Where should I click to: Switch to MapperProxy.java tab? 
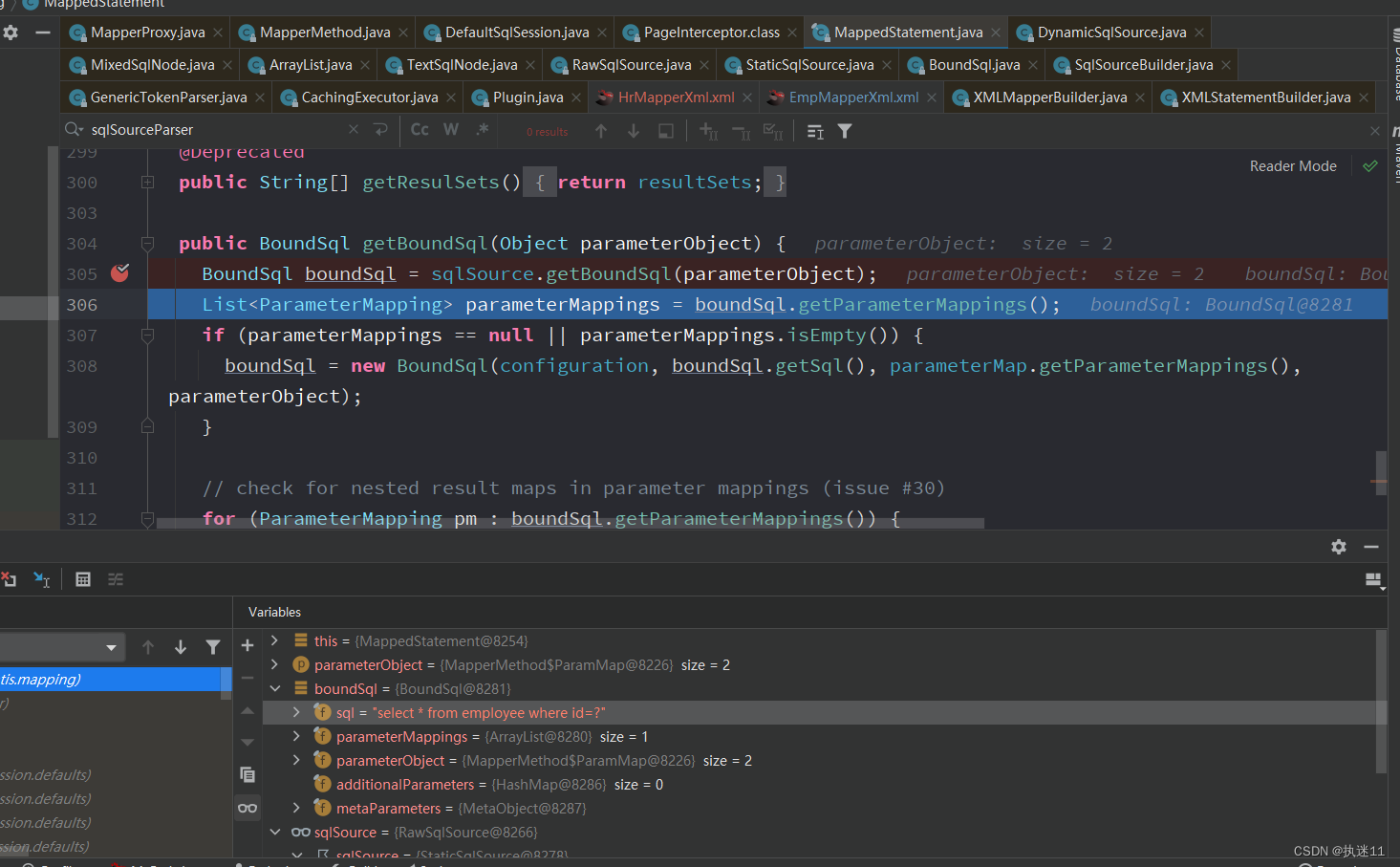point(147,33)
